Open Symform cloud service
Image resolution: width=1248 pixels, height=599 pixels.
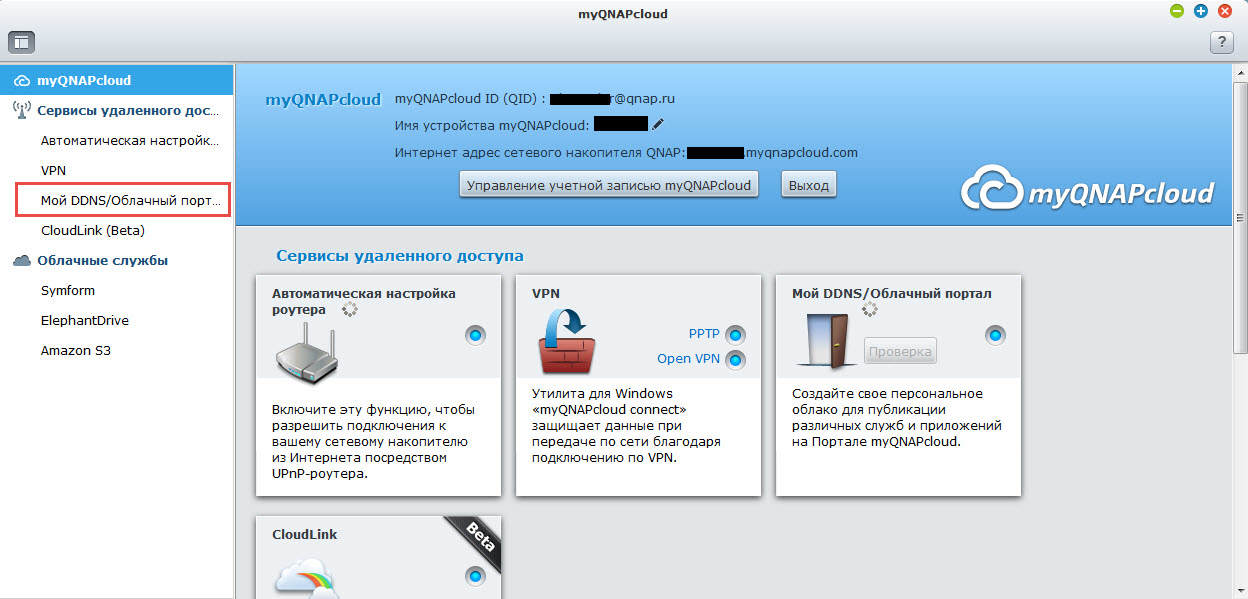click(x=68, y=291)
